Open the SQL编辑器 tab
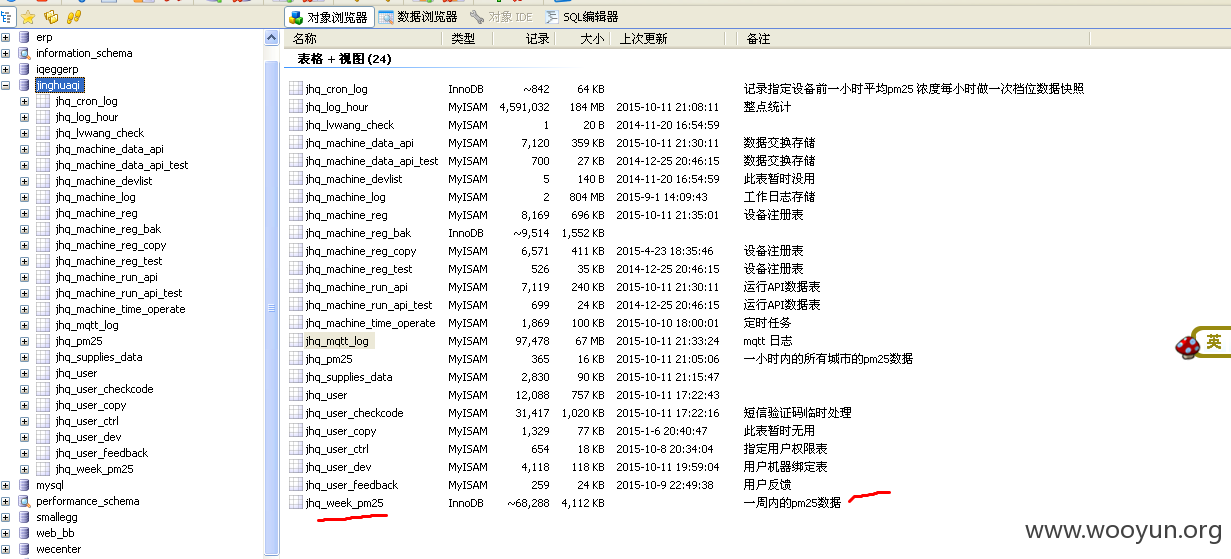This screenshot has height=559, width=1231. point(582,17)
